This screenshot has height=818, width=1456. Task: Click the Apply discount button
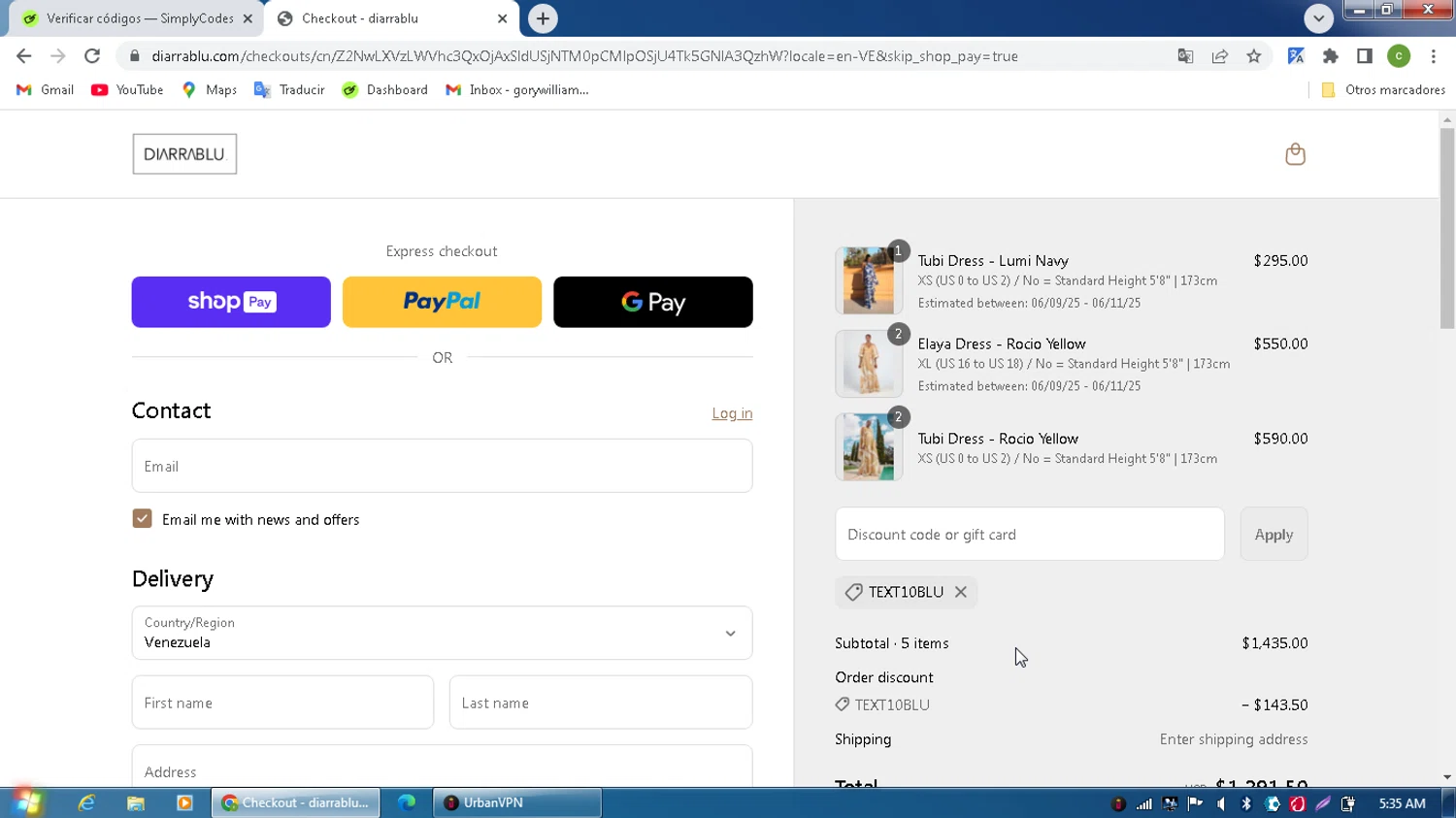coord(1274,534)
